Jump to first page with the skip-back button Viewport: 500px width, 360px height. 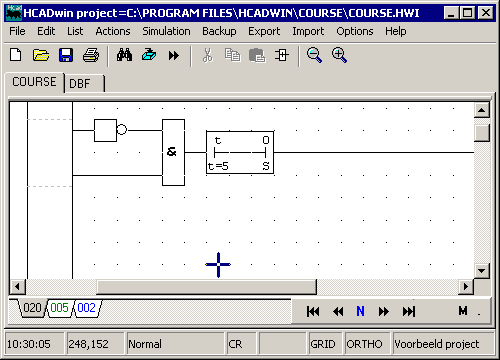[313, 311]
